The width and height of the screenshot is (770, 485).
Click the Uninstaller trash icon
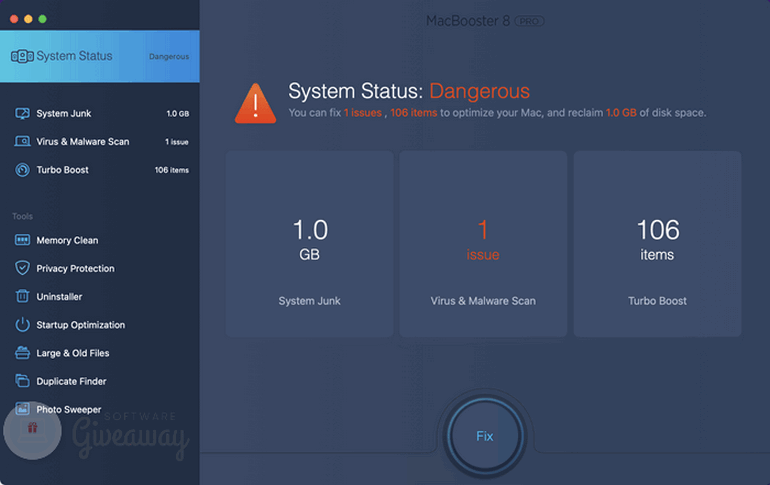coord(22,296)
